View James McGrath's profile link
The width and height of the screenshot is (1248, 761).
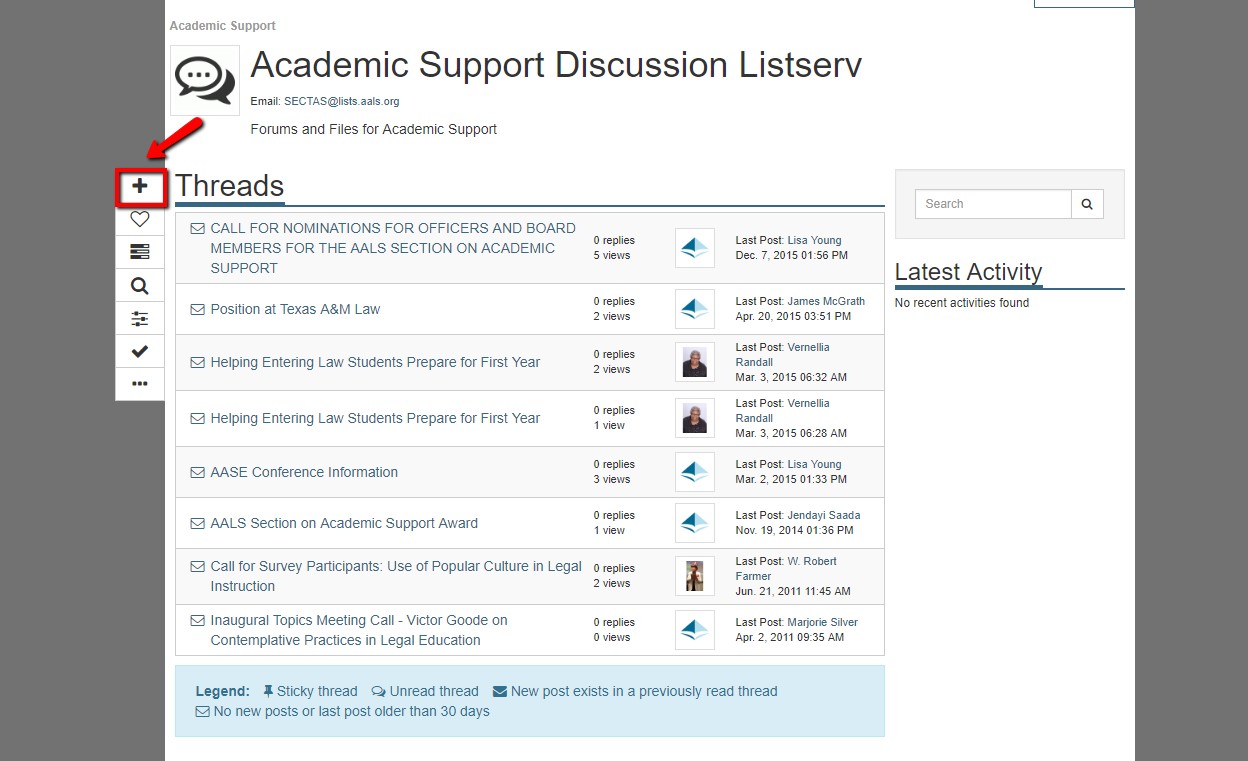coord(826,301)
